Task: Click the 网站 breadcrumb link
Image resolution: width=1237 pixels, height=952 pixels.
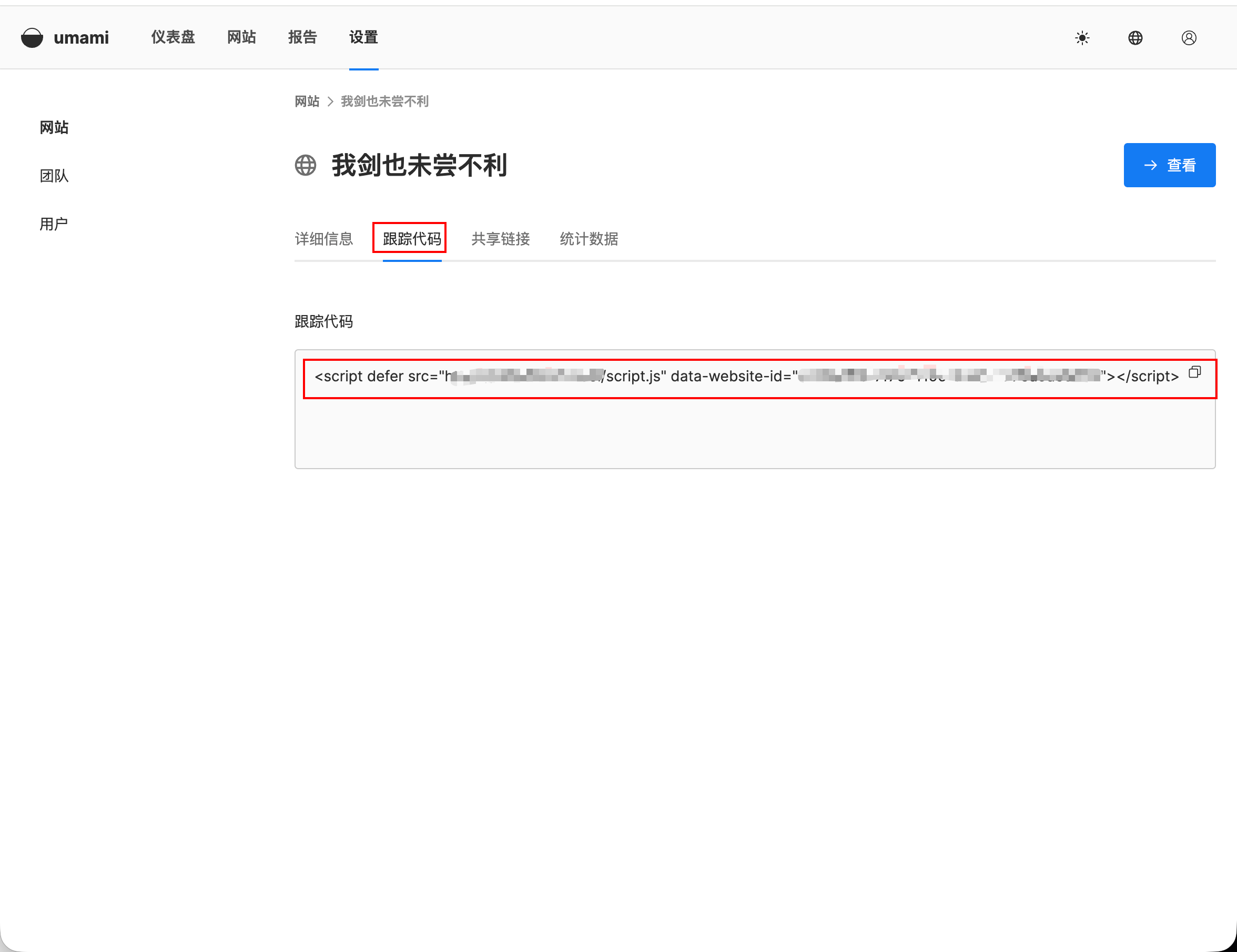Action: [307, 102]
